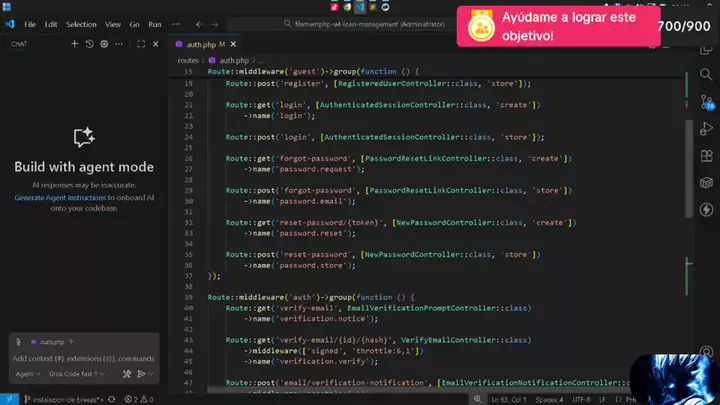Screen dimensions: 720x405
Task: Open Run and Debug in activity bar
Action: point(706,128)
